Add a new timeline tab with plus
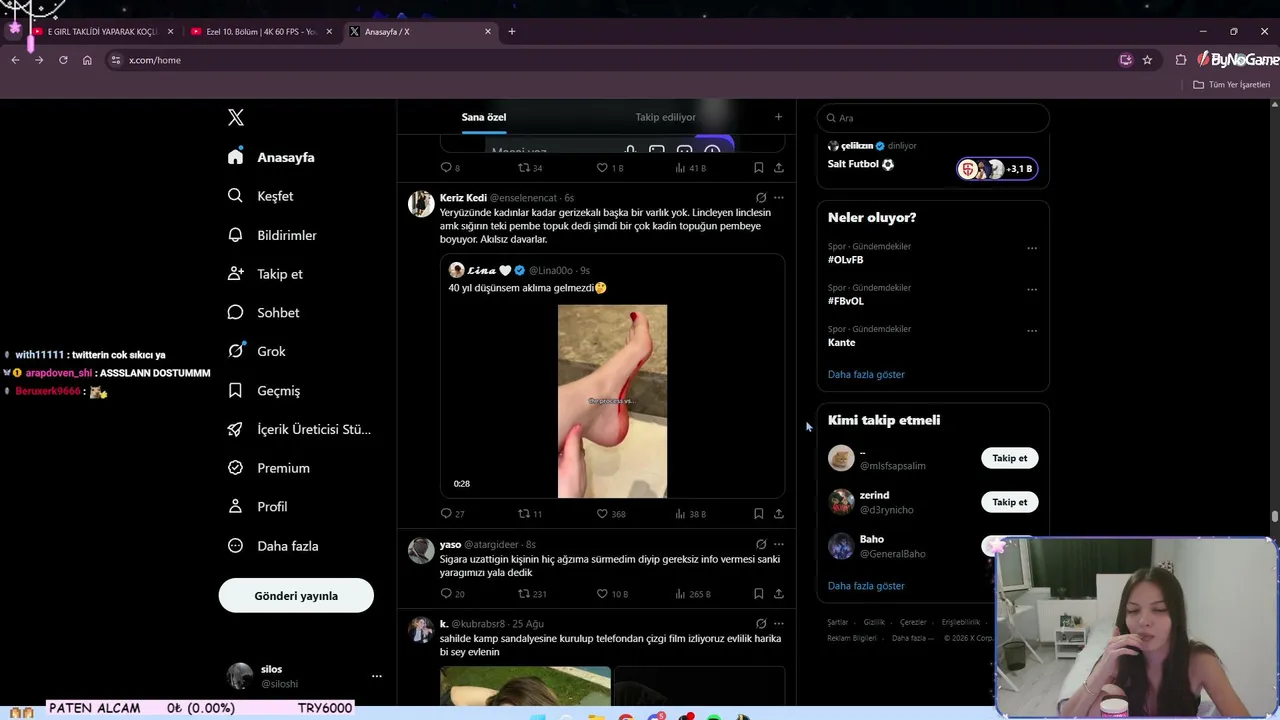The width and height of the screenshot is (1280, 720). coord(779,117)
